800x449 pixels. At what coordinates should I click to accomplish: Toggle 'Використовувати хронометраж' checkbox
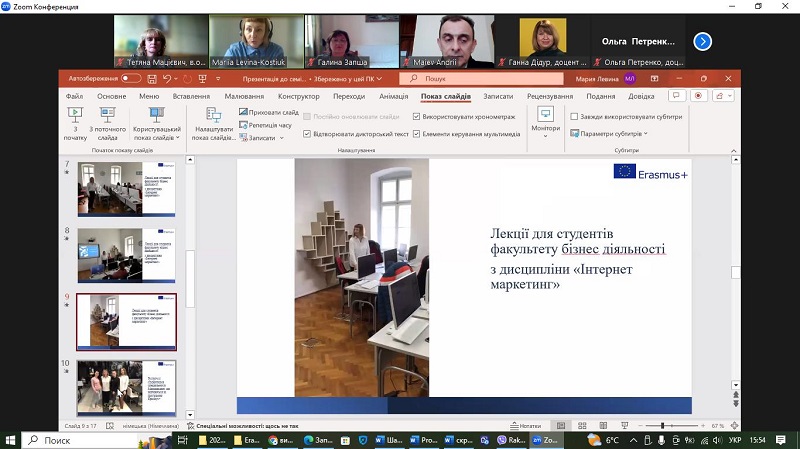tap(417, 116)
